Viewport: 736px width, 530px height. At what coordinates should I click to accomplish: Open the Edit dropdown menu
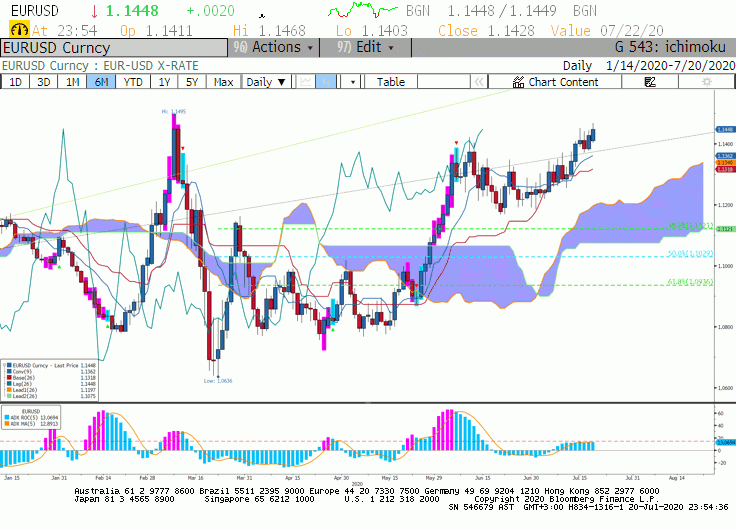pos(366,47)
